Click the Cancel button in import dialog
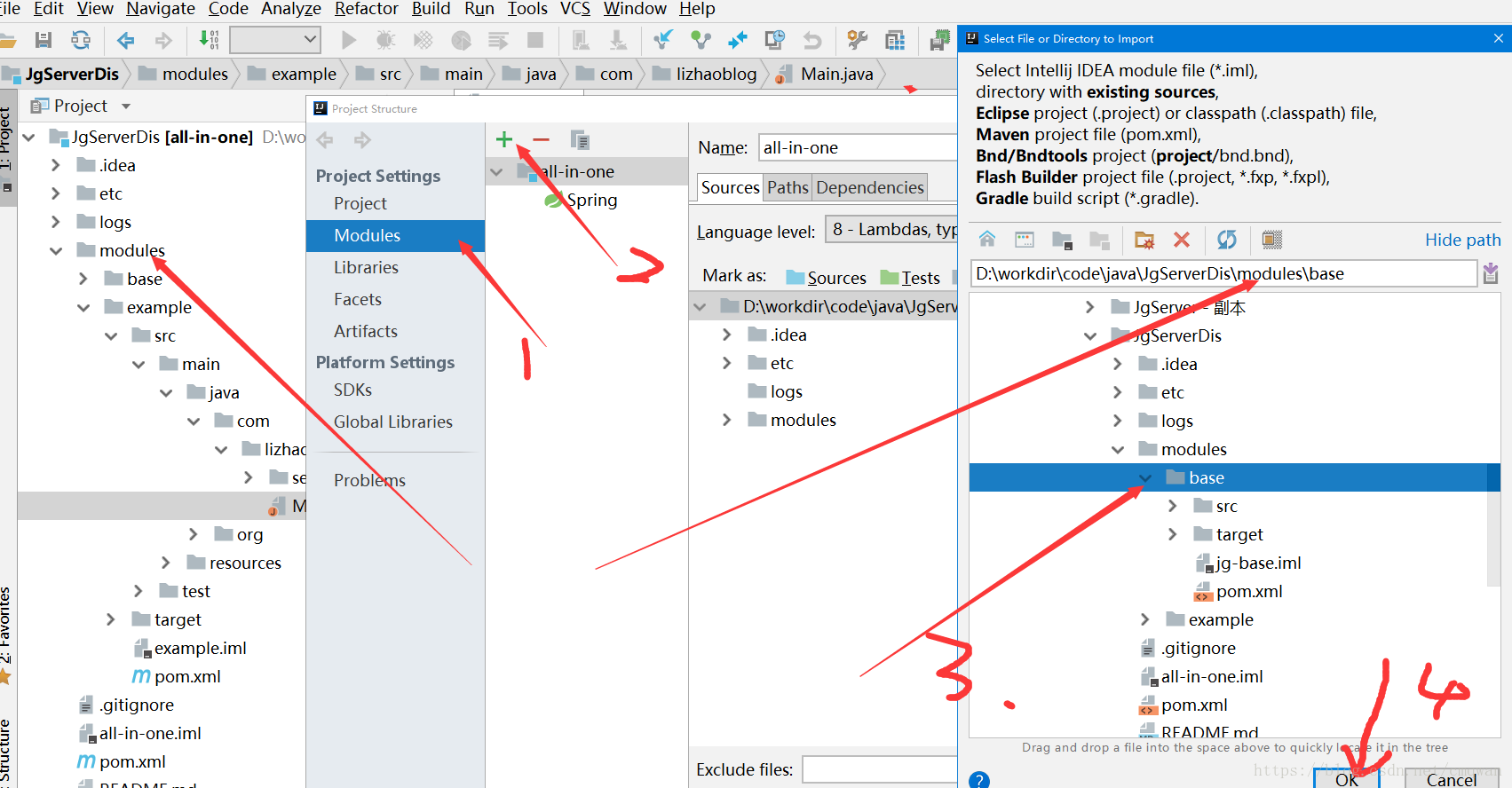1512x788 pixels. 1452,779
